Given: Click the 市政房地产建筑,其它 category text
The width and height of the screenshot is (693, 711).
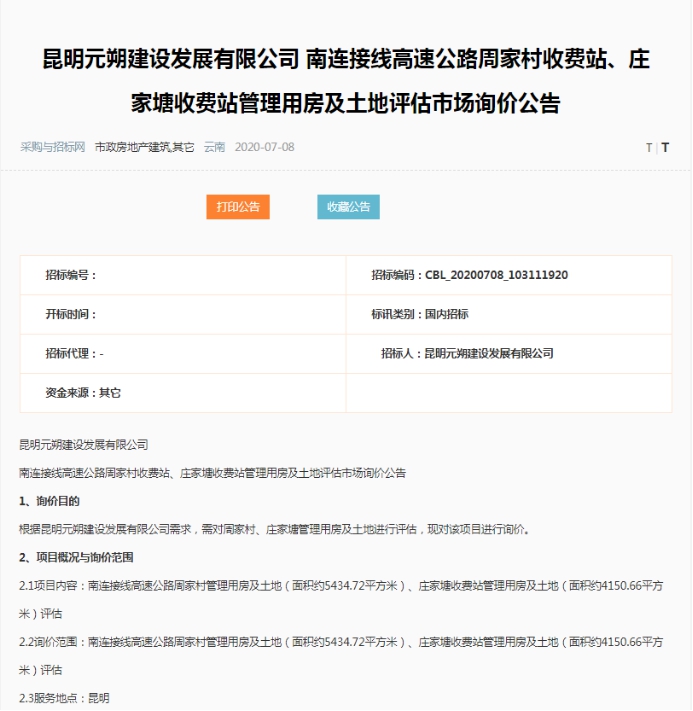Looking at the screenshot, I should pyautogui.click(x=144, y=147).
